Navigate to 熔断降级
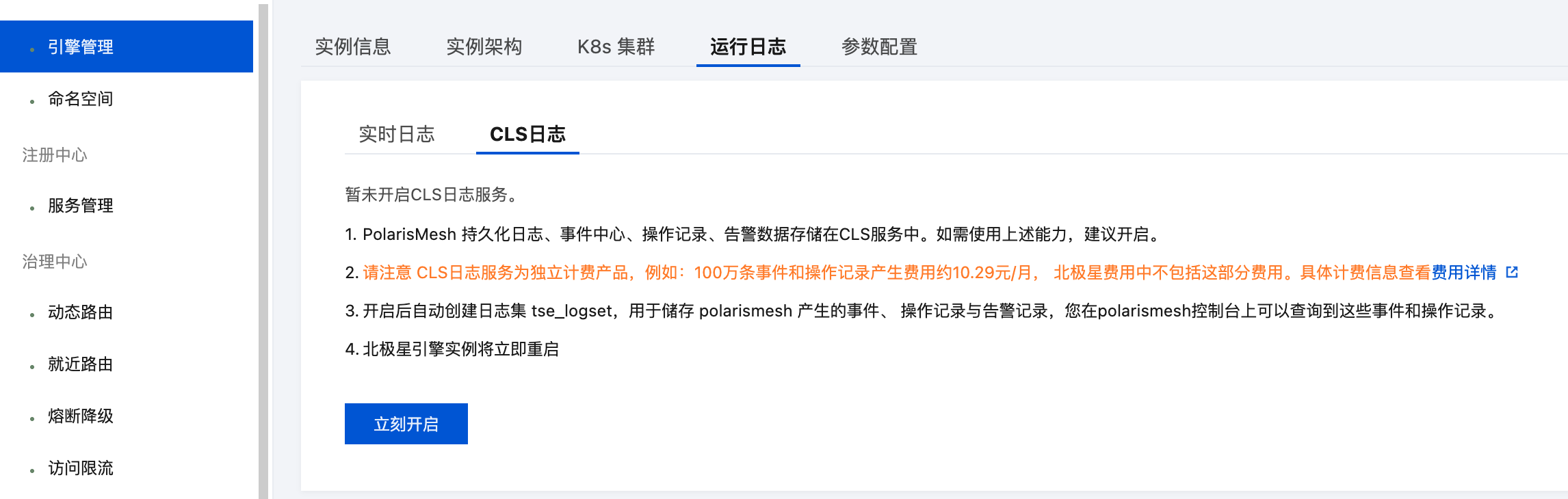 pyautogui.click(x=80, y=416)
